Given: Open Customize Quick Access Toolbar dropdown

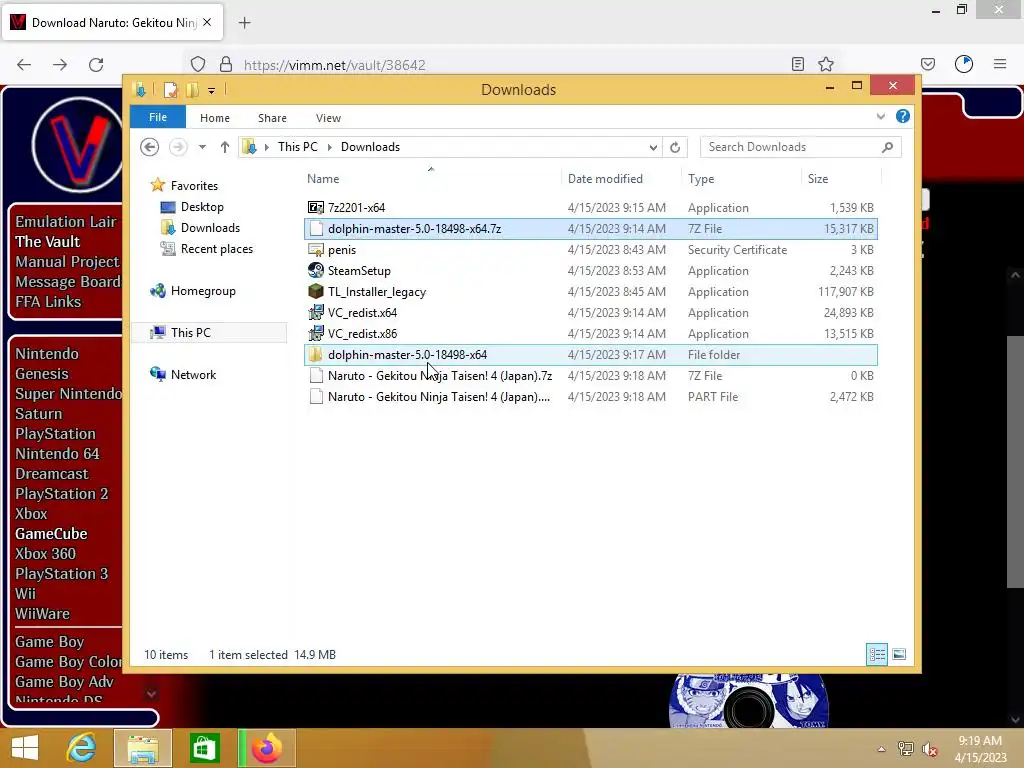Looking at the screenshot, I should click(x=212, y=90).
